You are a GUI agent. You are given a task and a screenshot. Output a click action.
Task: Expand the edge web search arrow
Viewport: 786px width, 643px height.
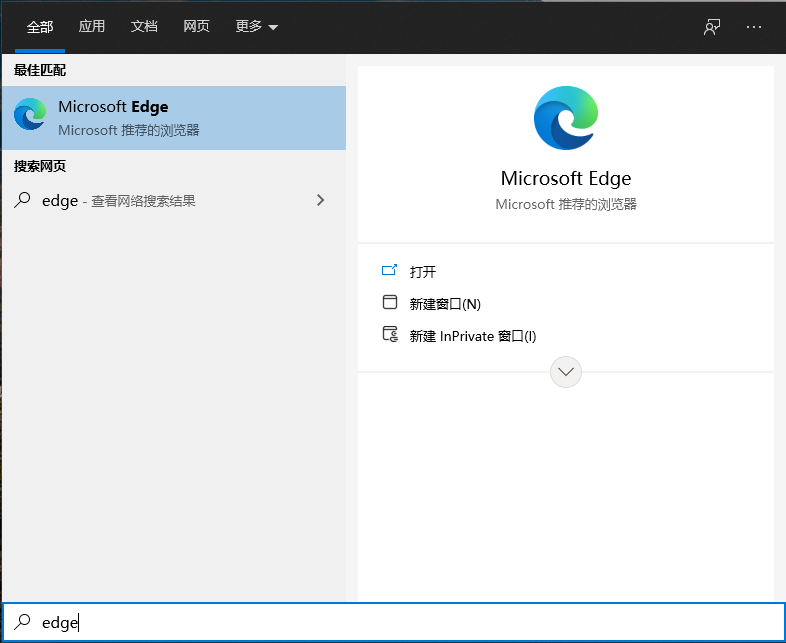(320, 200)
